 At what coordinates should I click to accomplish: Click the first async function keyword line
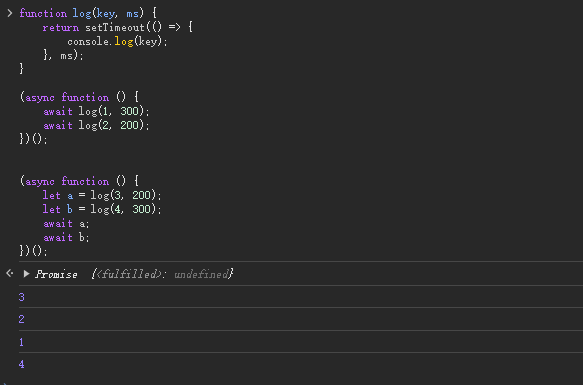pos(79,97)
